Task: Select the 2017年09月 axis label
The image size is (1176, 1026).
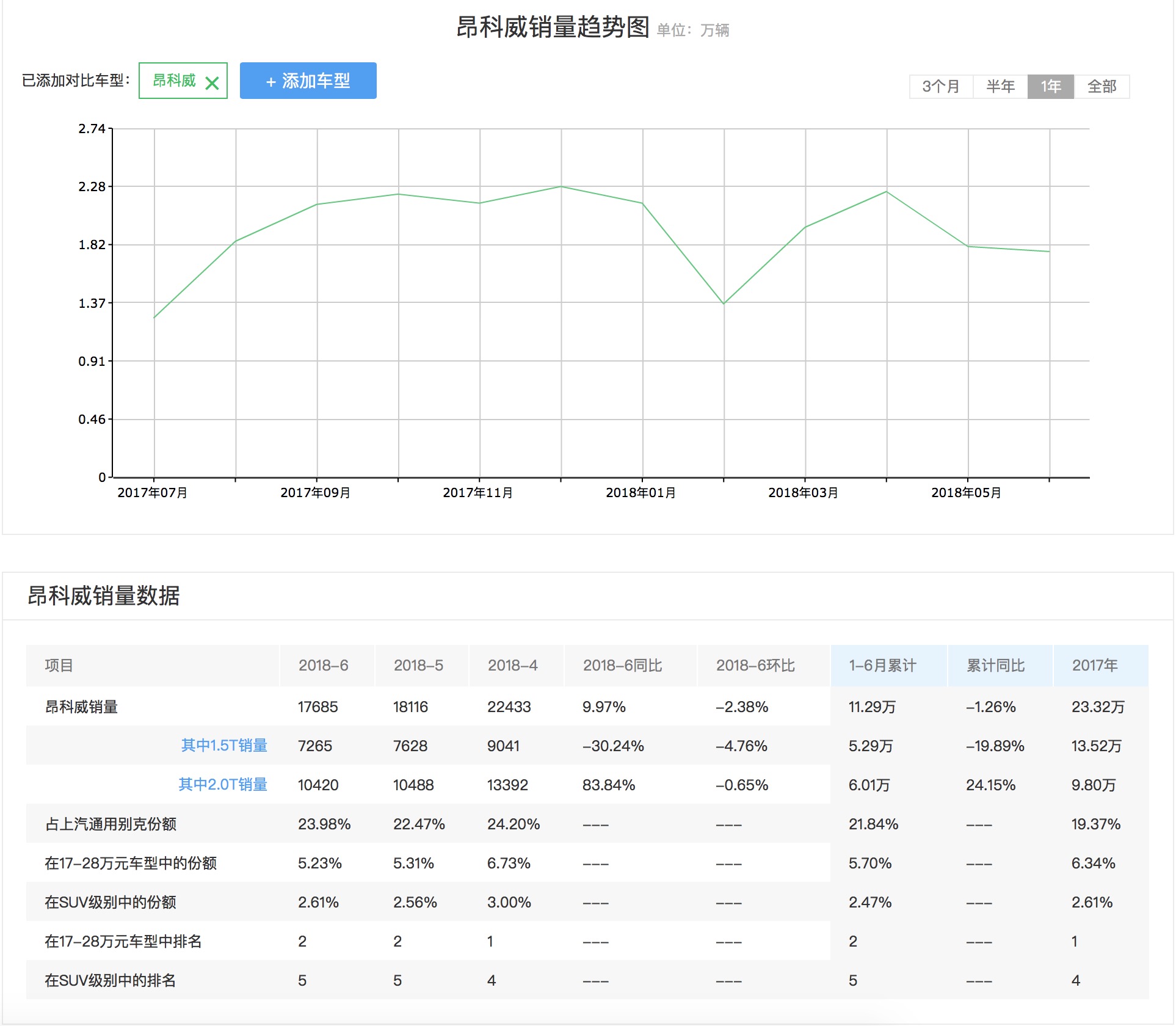Action: coord(315,492)
